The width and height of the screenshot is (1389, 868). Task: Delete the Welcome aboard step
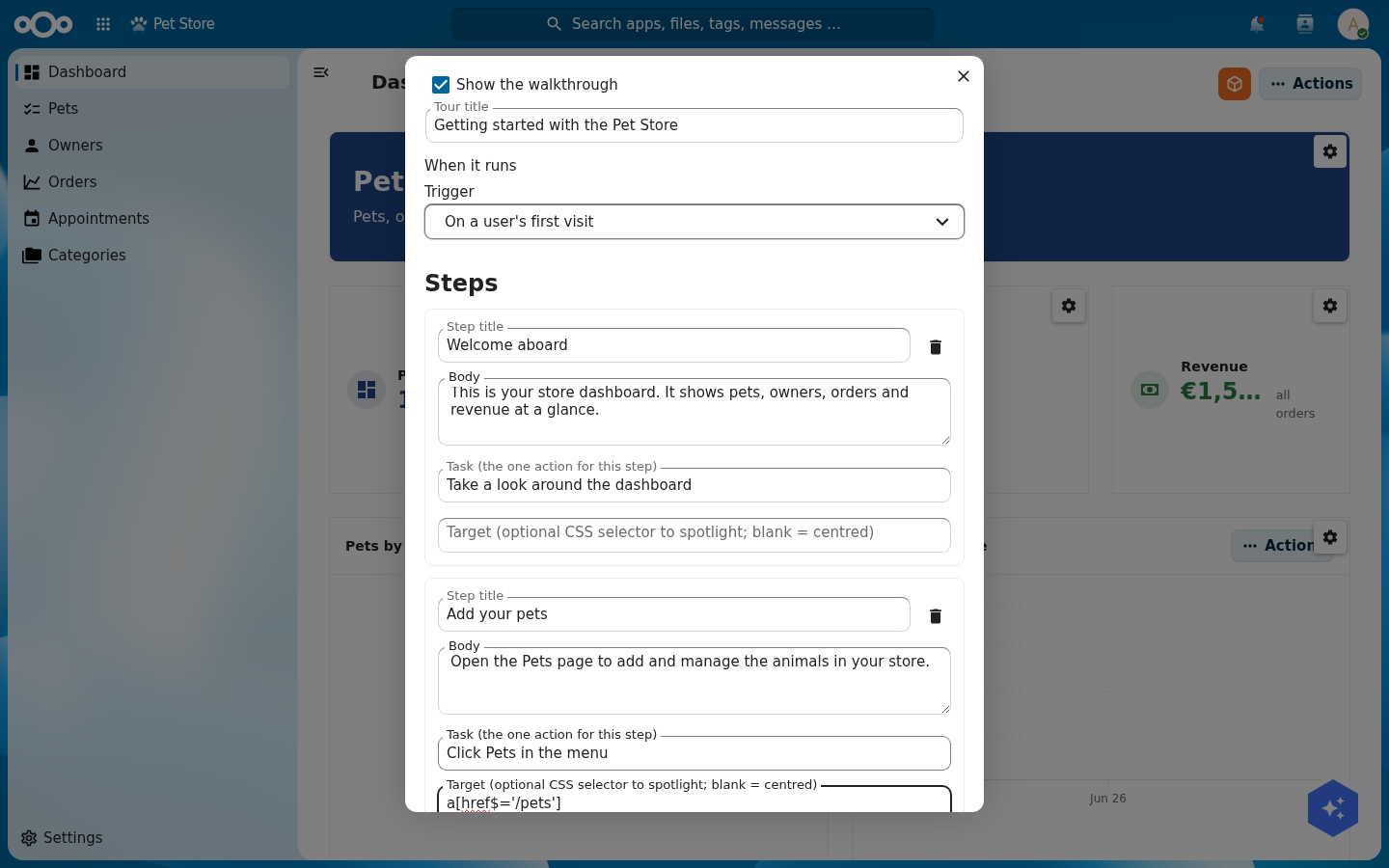[x=936, y=346]
